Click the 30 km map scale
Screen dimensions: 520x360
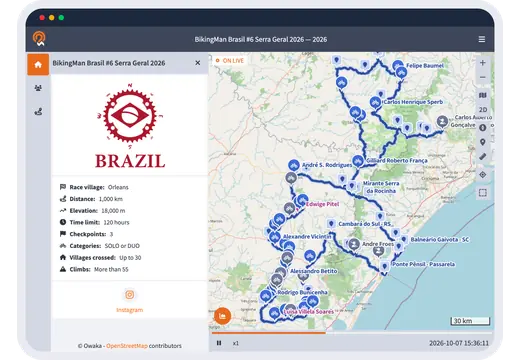coord(470,321)
